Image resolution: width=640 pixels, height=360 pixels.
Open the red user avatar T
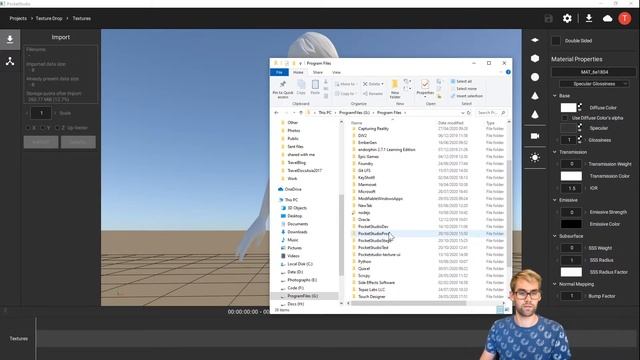click(x=624, y=18)
